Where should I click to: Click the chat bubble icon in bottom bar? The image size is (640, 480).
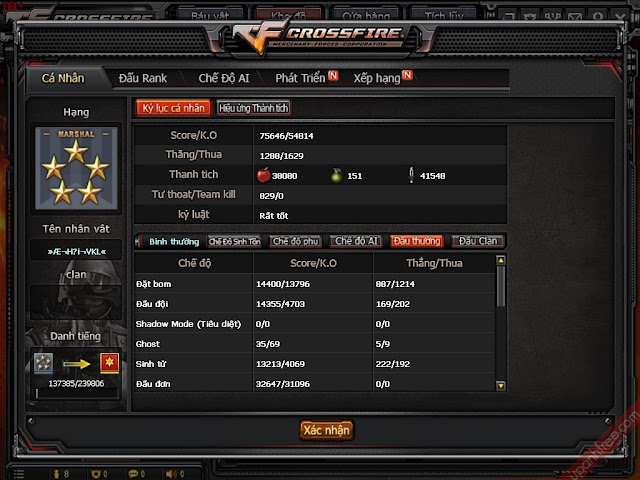point(133,474)
